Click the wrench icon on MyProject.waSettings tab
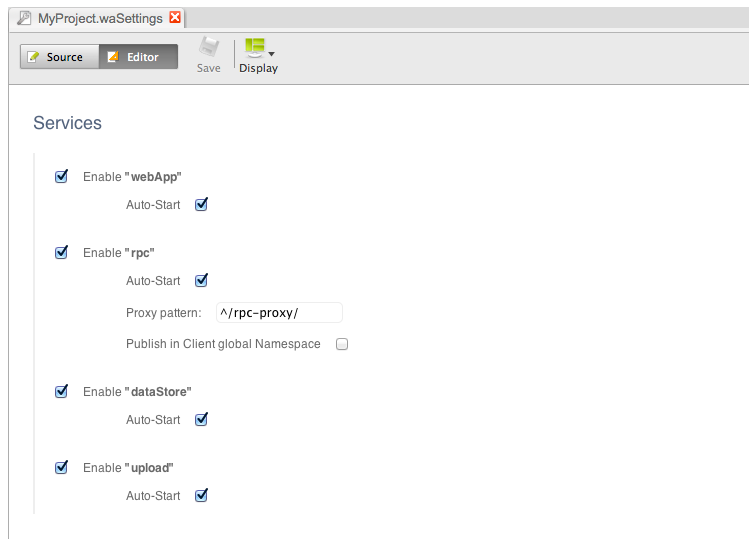Viewport: 749px width, 548px height. pos(25,18)
